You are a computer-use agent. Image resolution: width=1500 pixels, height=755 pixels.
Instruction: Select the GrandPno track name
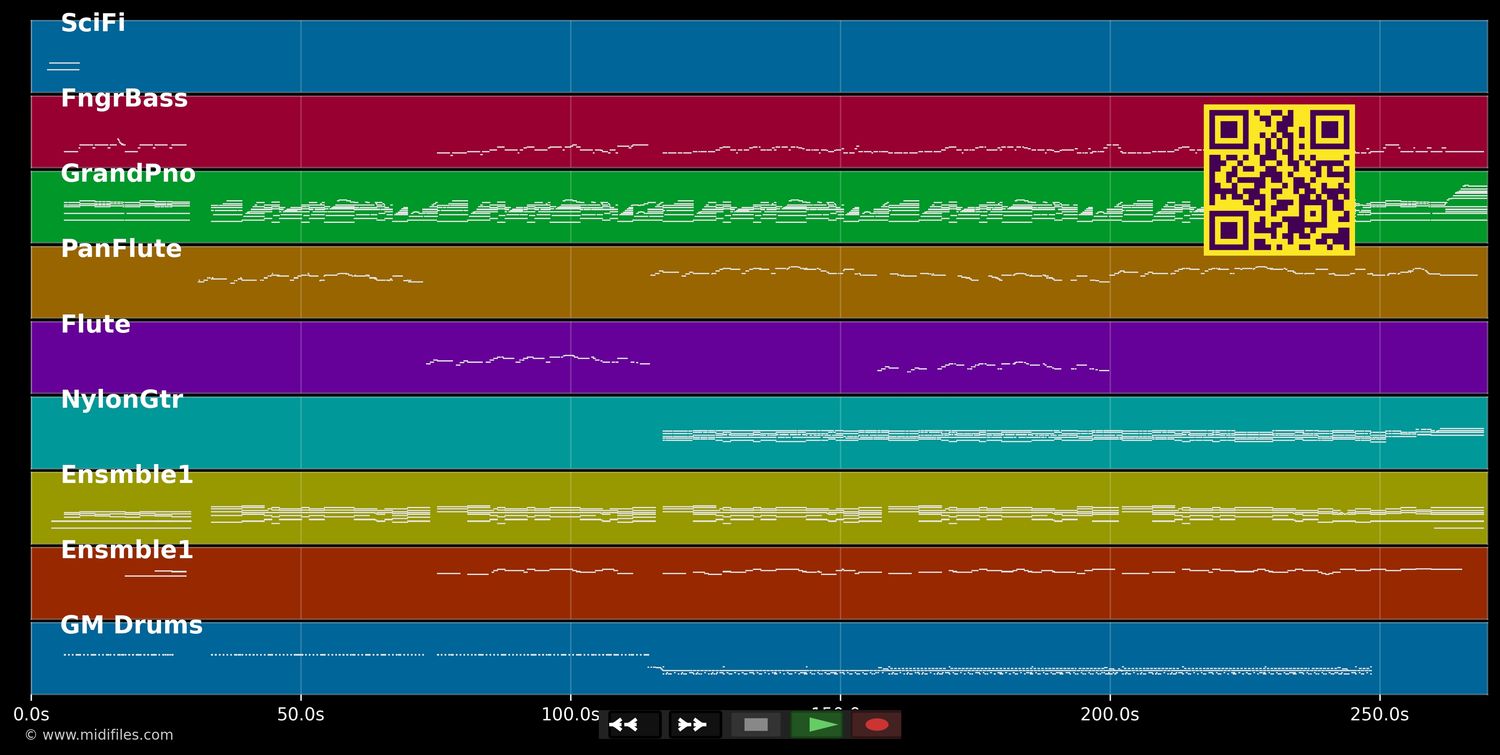coord(128,173)
